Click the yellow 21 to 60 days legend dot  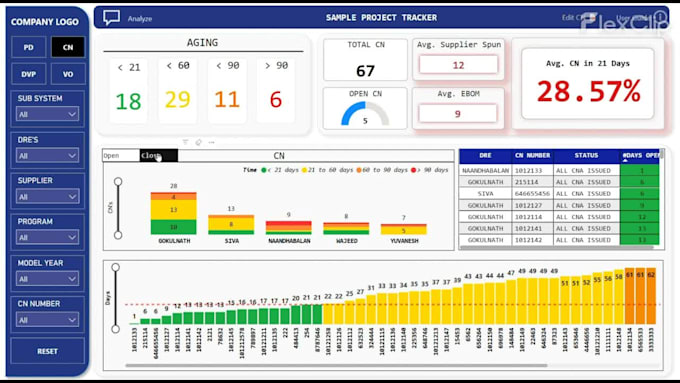click(304, 170)
